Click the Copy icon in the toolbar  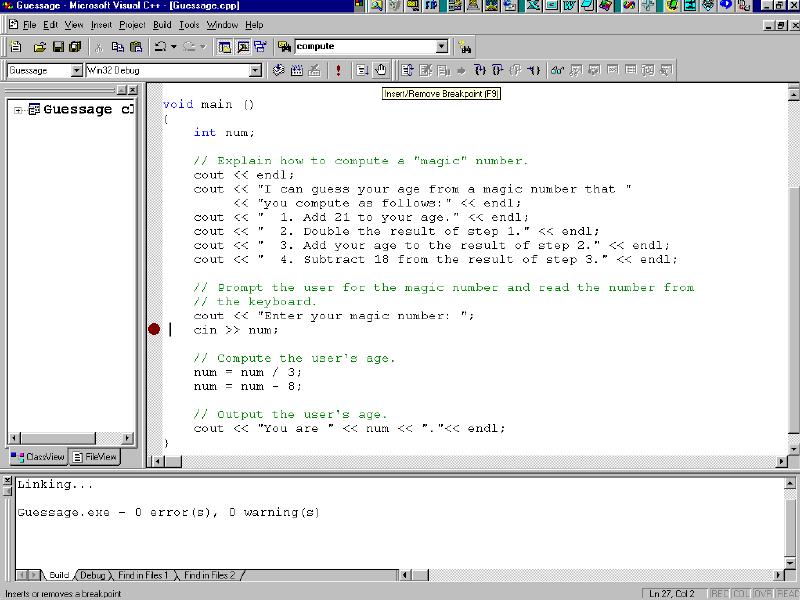118,47
